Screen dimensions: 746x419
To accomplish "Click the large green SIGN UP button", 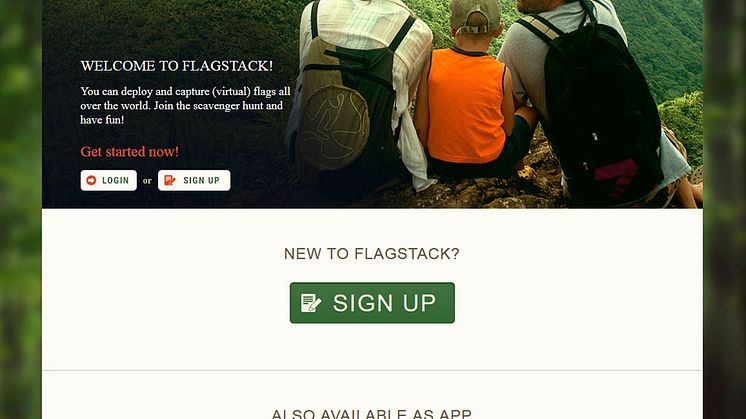I will click(372, 303).
